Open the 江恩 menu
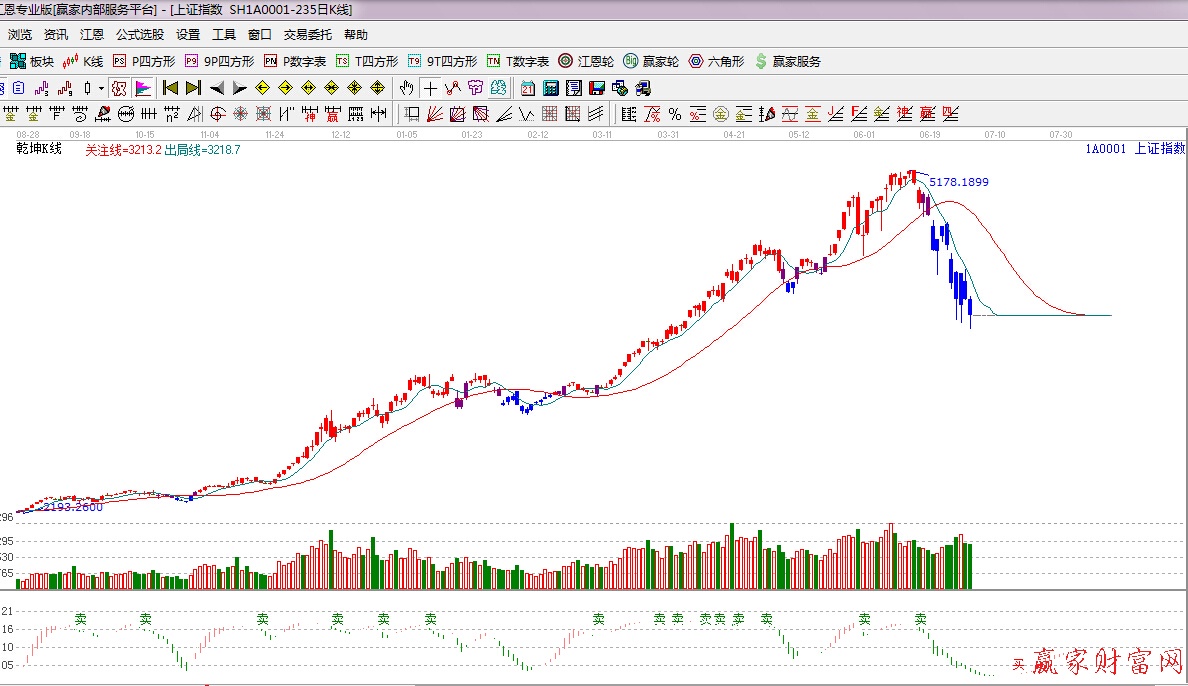 [x=92, y=35]
